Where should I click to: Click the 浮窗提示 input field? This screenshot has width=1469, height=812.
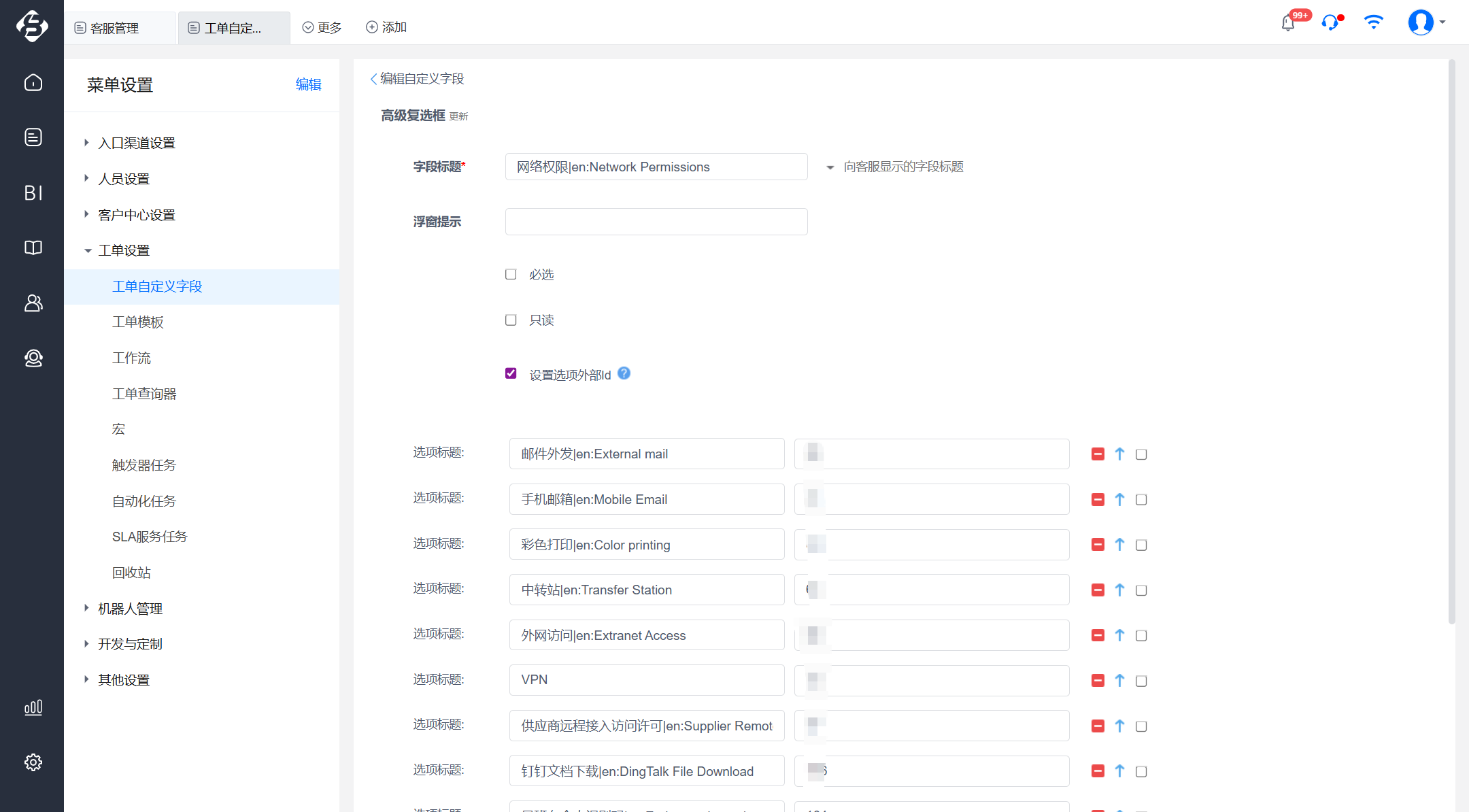[x=656, y=222]
